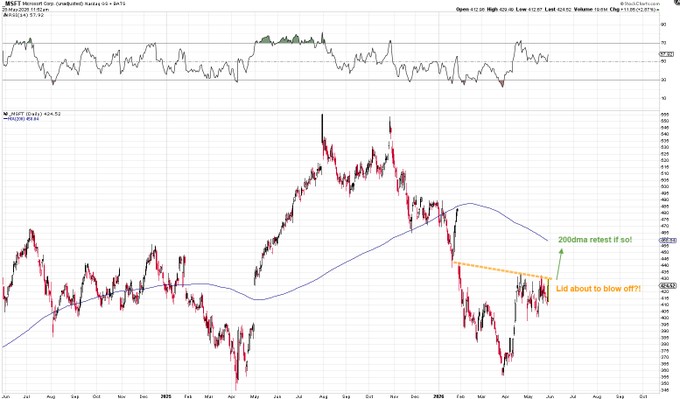Click the _MSFT ticker symbol in the header

(11, 3)
